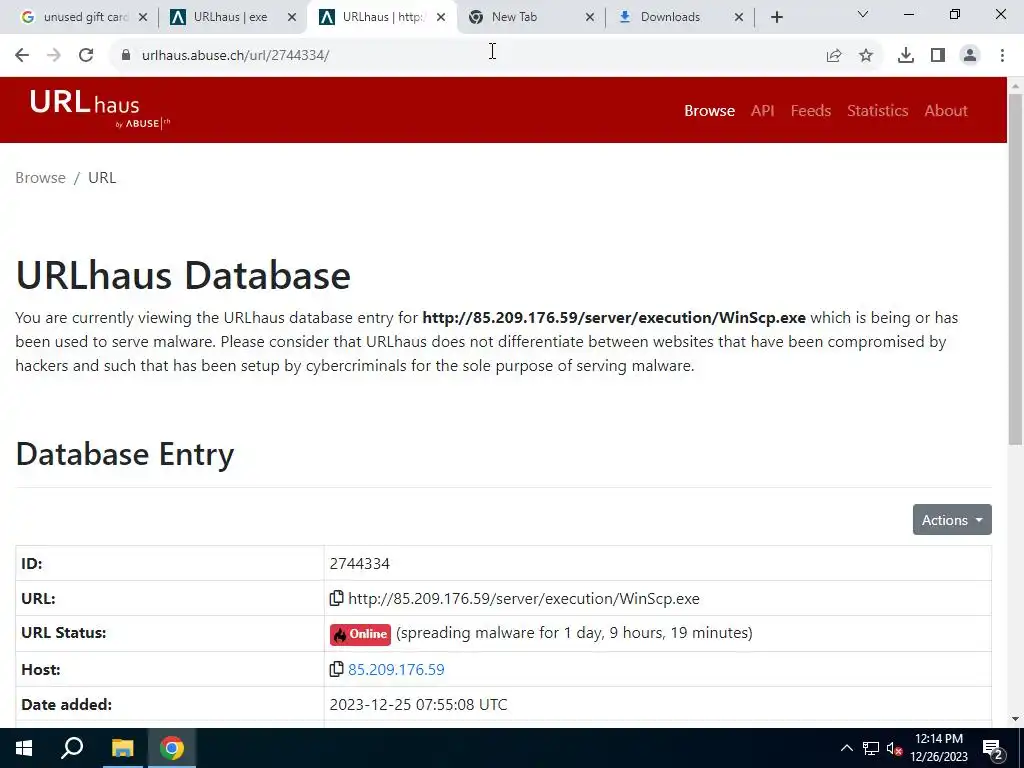Open the Feeds navigation item
The height and width of the screenshot is (768, 1024).
810,110
